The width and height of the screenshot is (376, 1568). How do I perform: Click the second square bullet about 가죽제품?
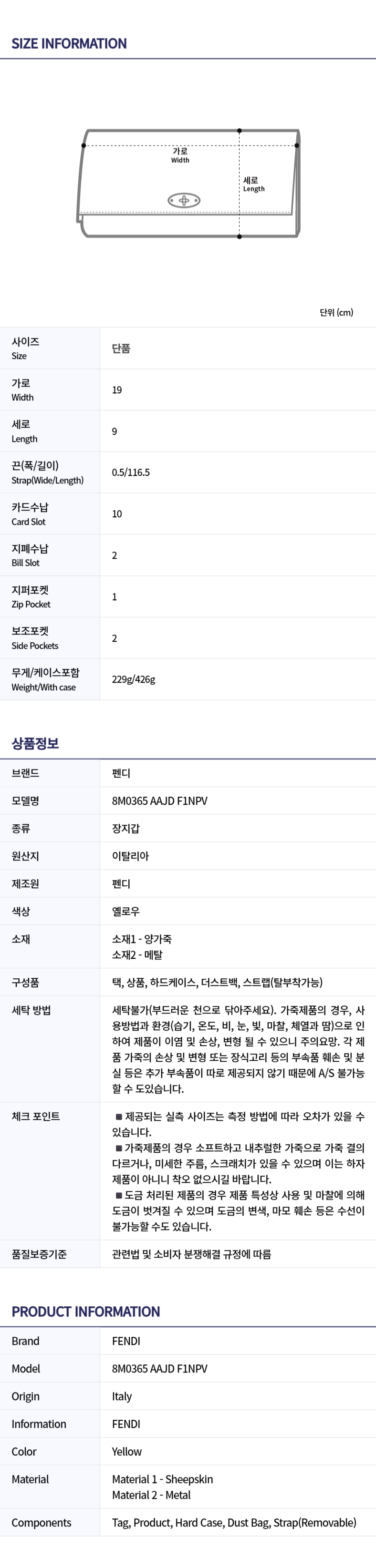119,1148
